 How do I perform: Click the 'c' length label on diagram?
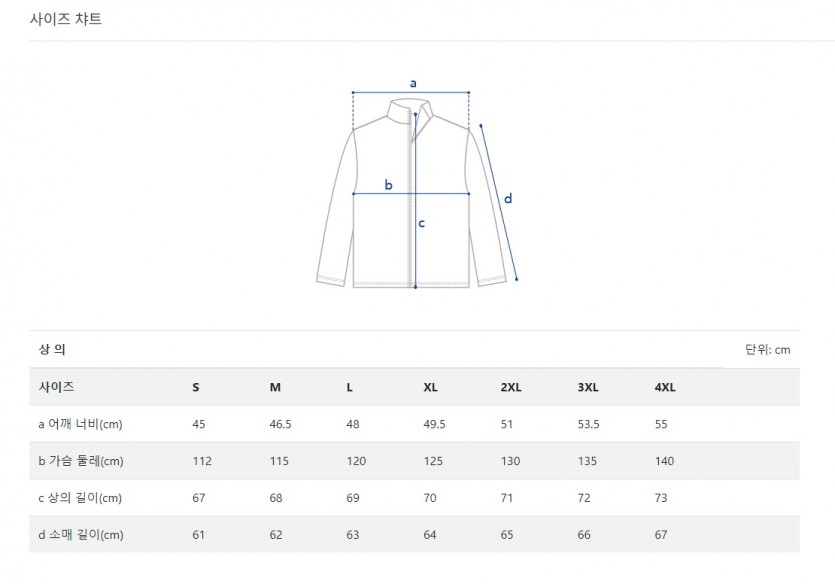click(x=422, y=223)
